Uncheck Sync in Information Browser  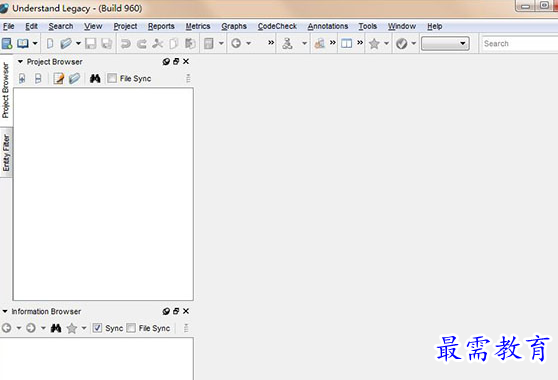(97, 328)
